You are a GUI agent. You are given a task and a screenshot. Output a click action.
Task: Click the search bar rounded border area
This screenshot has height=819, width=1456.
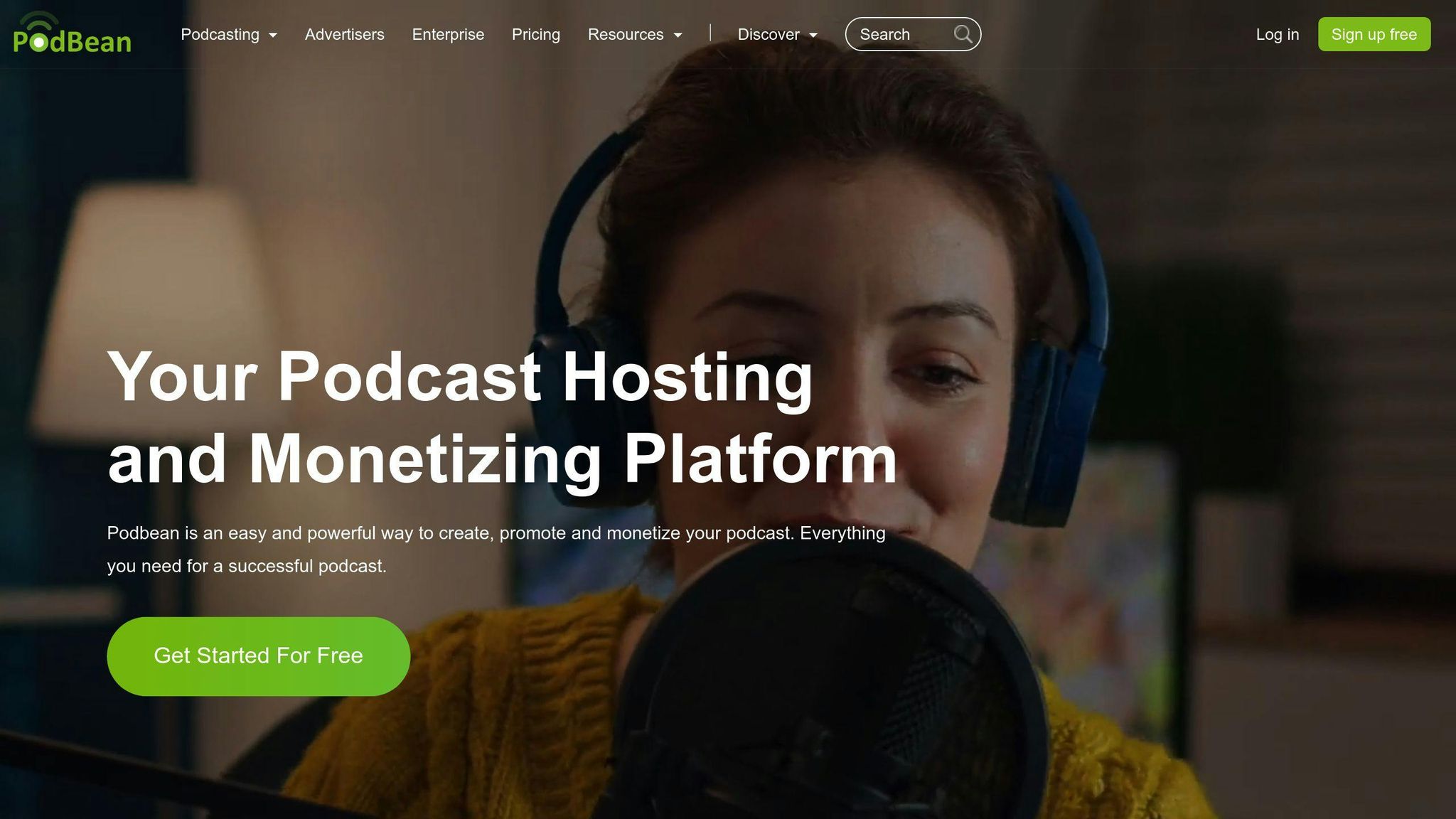pos(913,33)
